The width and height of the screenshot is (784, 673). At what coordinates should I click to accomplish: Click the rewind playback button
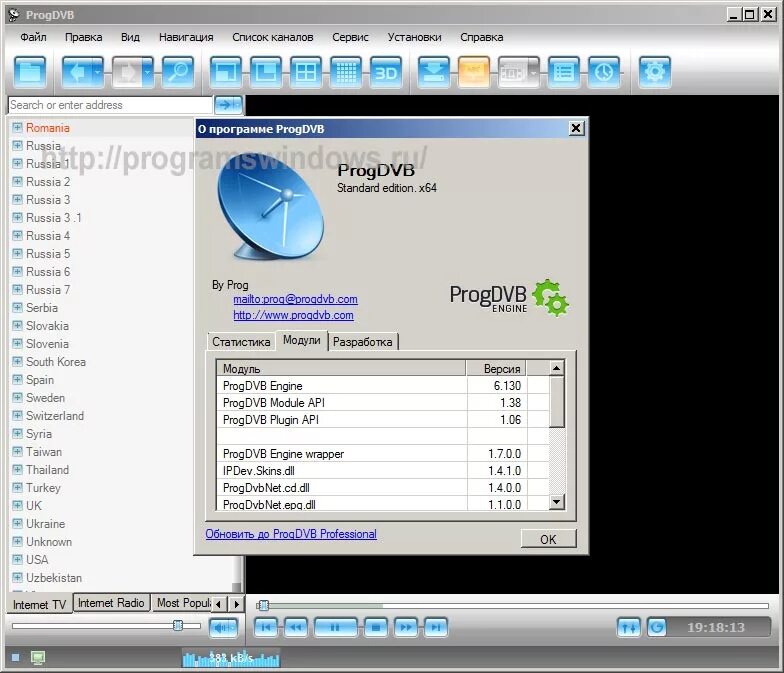(x=296, y=627)
